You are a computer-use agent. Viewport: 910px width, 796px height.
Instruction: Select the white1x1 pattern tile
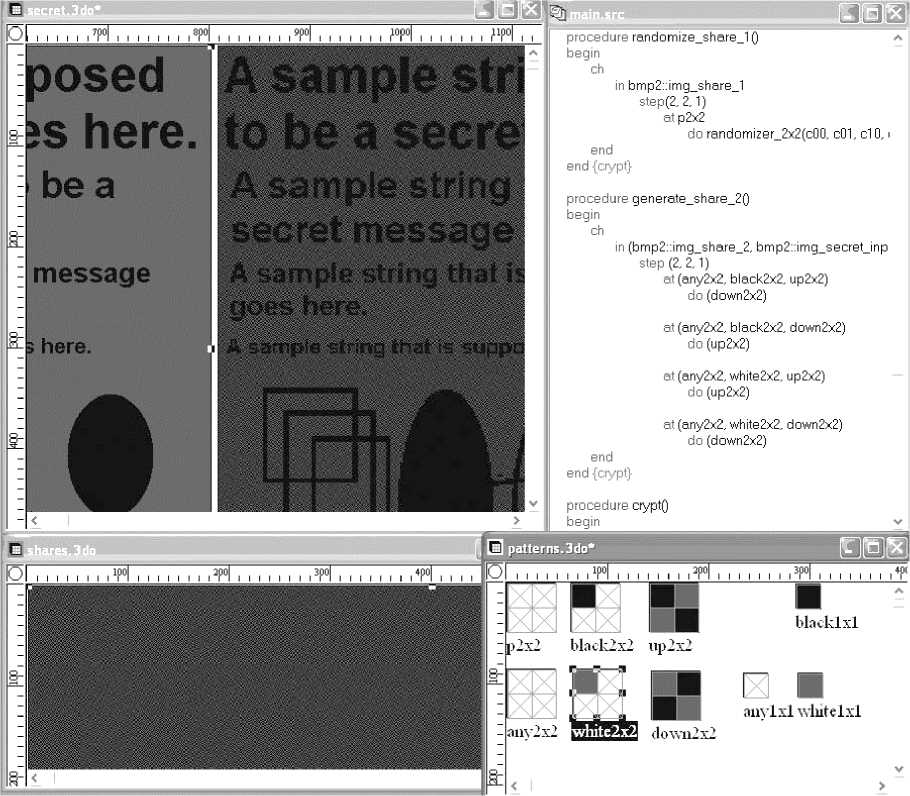810,685
